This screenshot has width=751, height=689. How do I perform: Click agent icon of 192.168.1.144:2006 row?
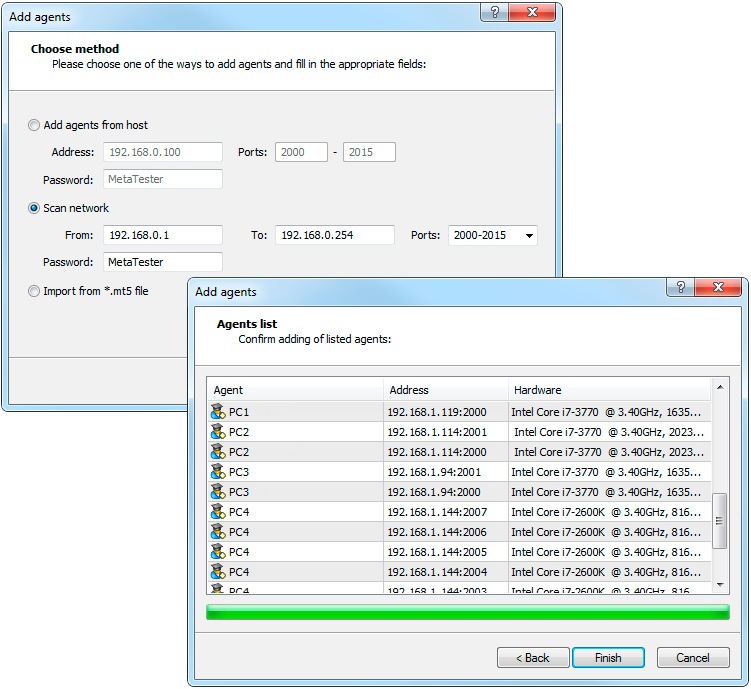click(218, 532)
